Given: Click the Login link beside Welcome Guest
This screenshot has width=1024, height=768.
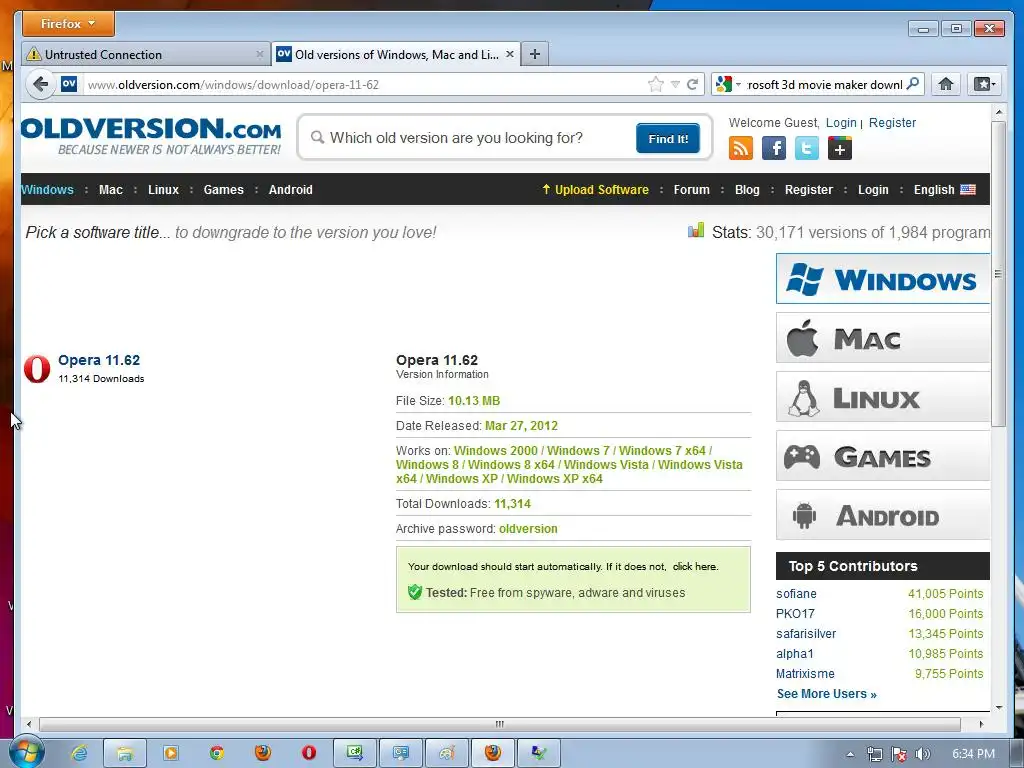Looking at the screenshot, I should tap(841, 123).
